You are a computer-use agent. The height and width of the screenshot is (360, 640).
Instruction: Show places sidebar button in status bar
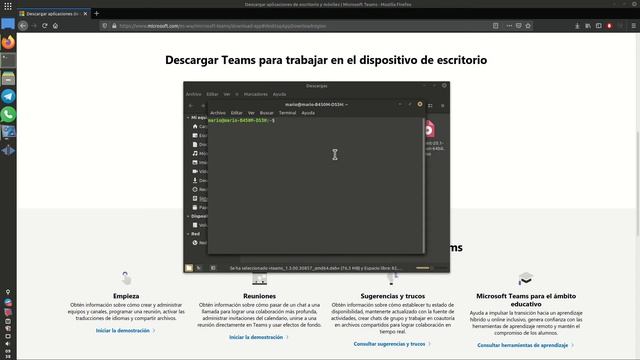pyautogui.click(x=189, y=268)
